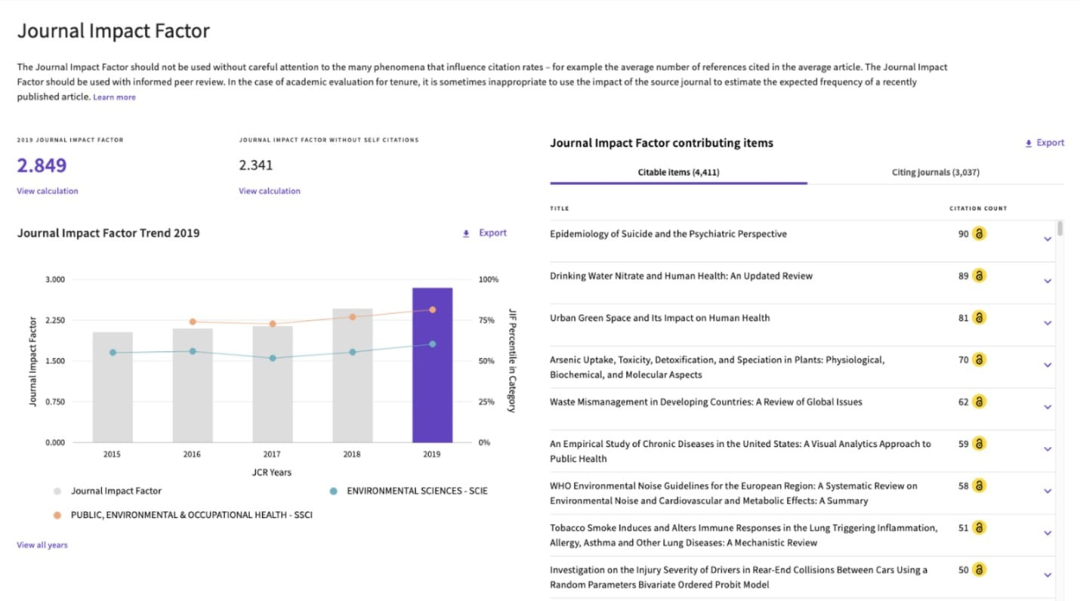Click the purple 2019 impact factor bar
The width and height of the screenshot is (1080, 601).
coord(433,365)
